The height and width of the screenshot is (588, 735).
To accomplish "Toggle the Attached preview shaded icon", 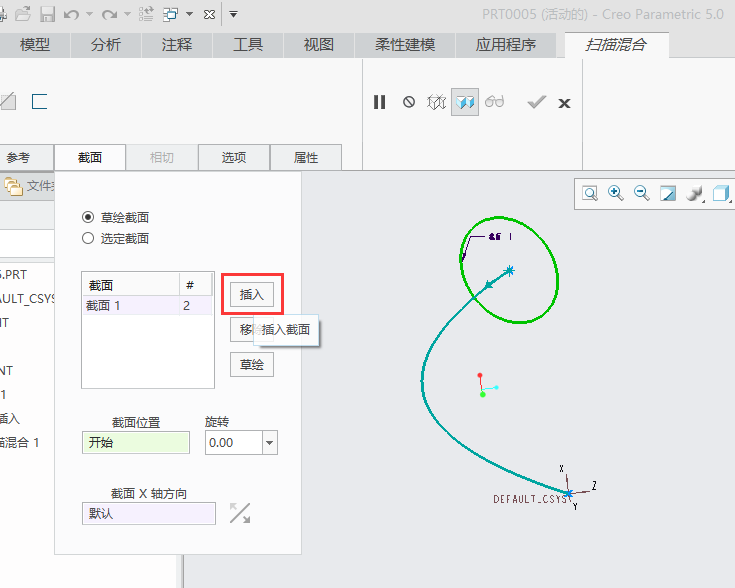I will coord(465,102).
